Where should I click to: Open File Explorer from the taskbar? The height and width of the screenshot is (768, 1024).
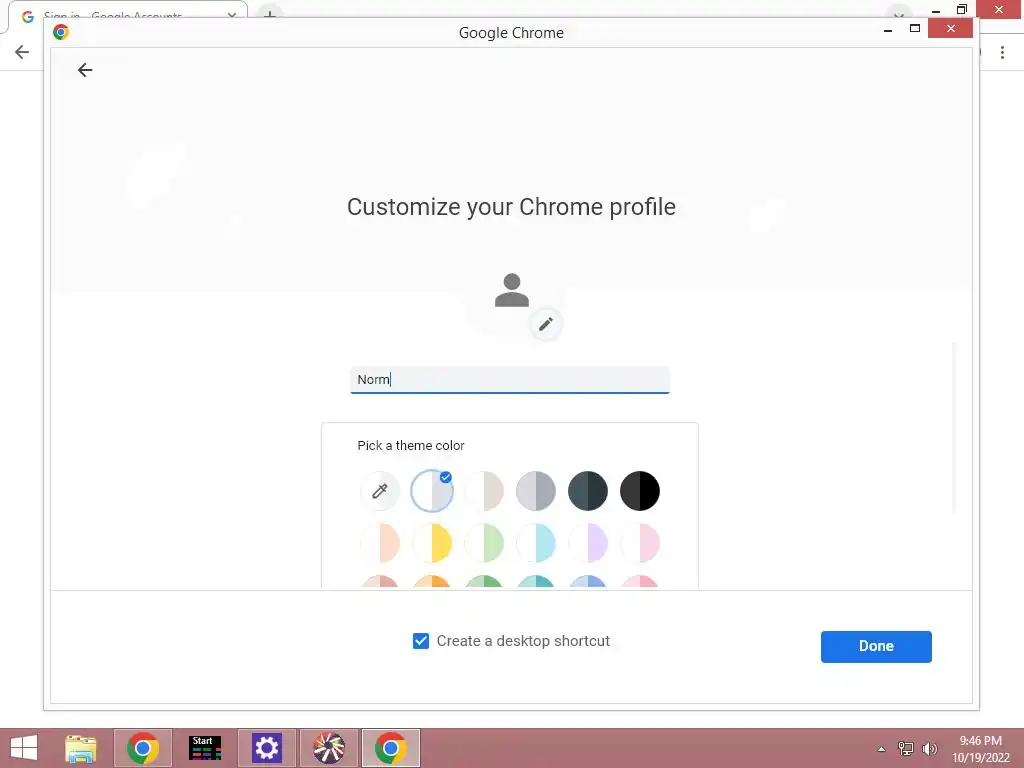click(81, 748)
